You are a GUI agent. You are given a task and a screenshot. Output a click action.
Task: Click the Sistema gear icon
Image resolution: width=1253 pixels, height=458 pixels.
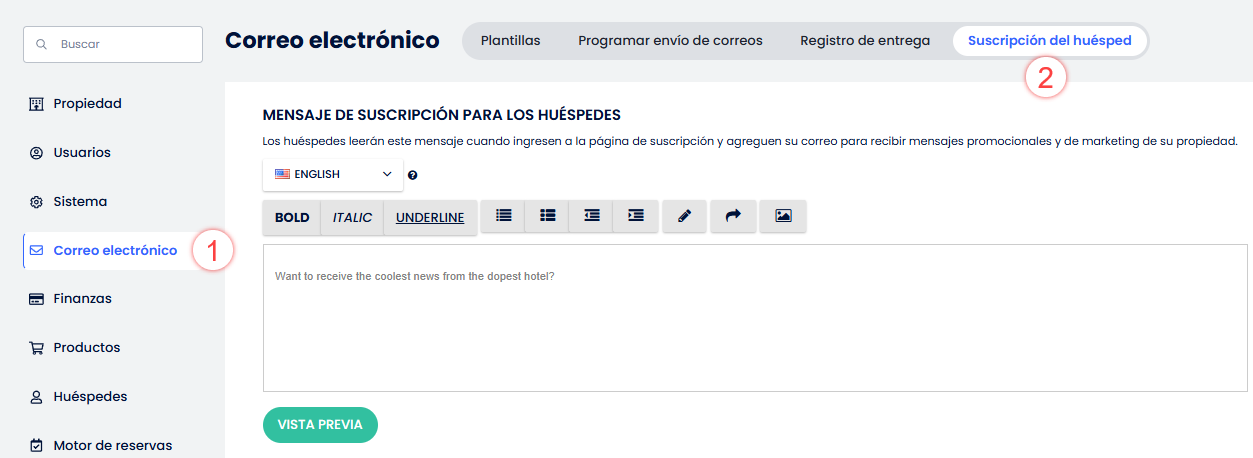[36, 202]
